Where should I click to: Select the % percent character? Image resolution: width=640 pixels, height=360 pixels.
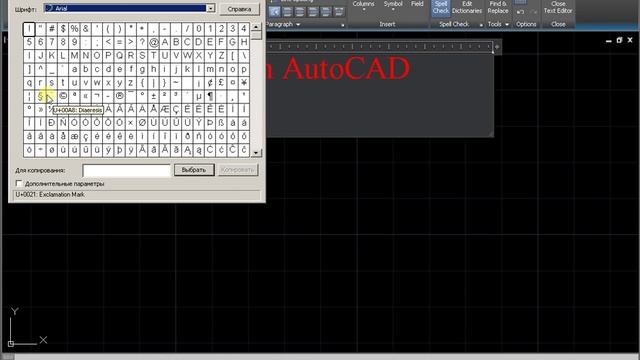point(74,29)
